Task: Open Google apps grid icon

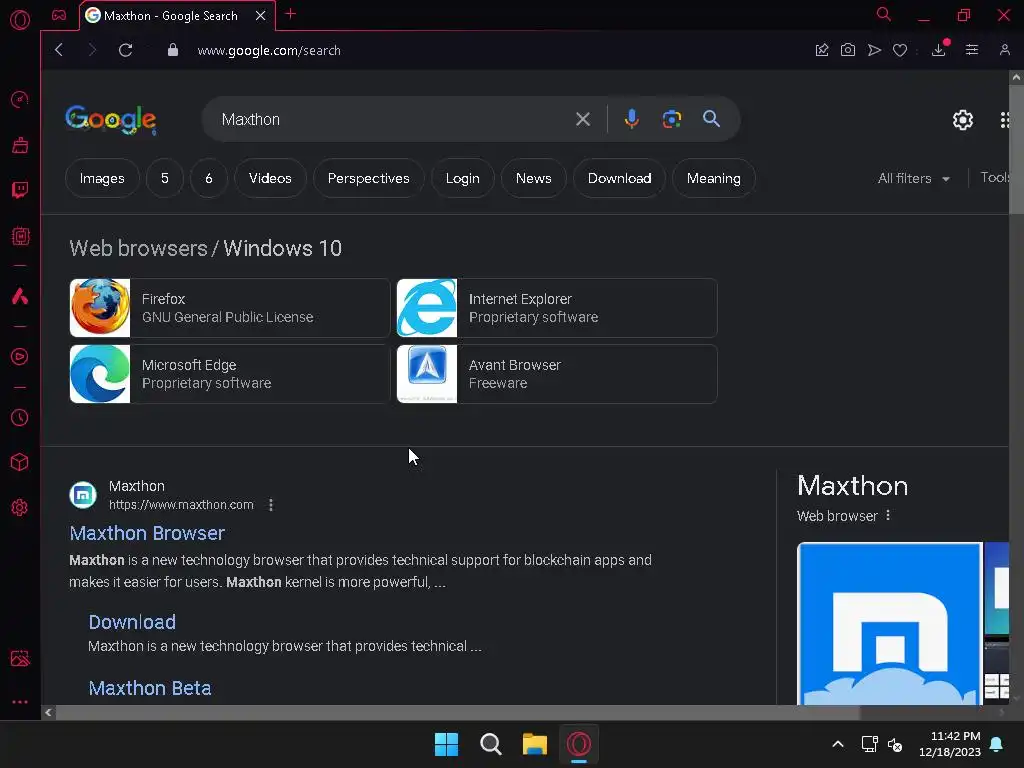Action: tap(1004, 120)
